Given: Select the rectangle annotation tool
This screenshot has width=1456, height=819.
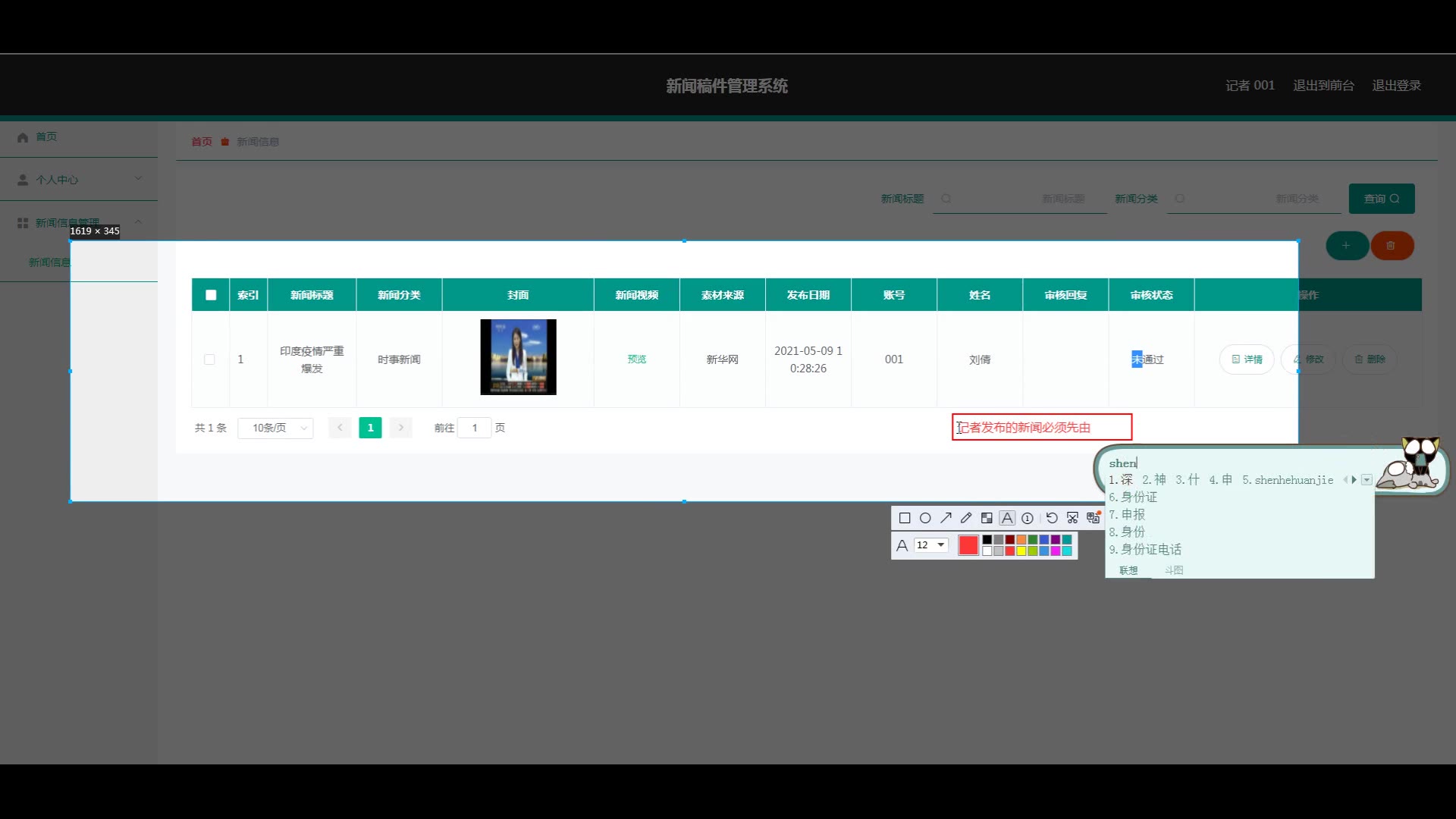Looking at the screenshot, I should pos(905,518).
